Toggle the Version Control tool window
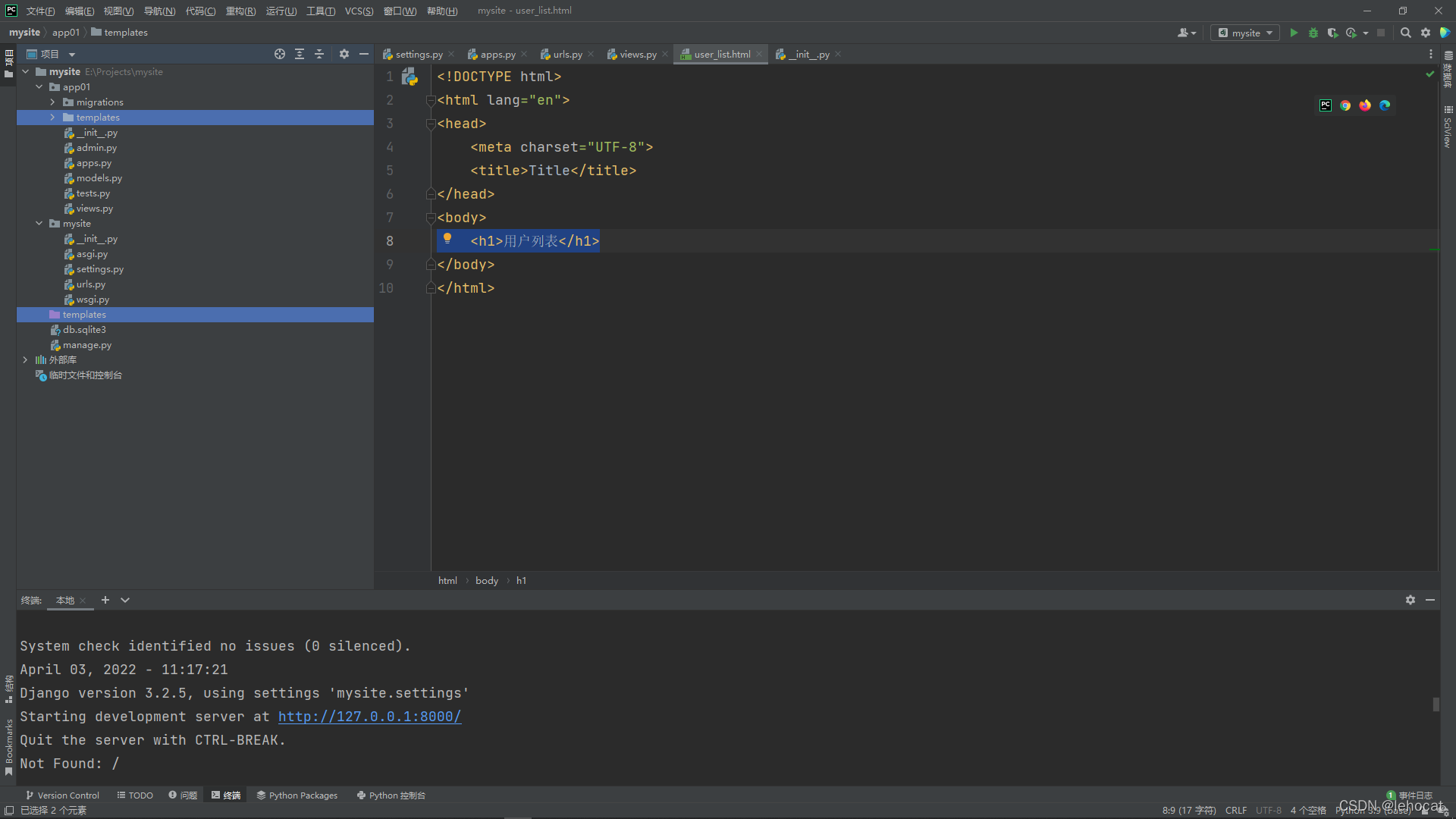 point(62,795)
